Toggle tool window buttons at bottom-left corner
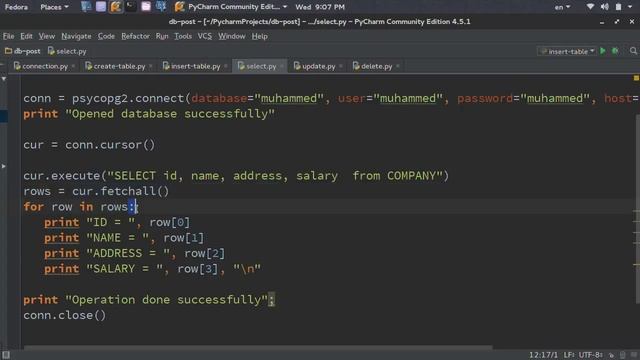Viewport: 640px width, 360px height. (x=6, y=355)
